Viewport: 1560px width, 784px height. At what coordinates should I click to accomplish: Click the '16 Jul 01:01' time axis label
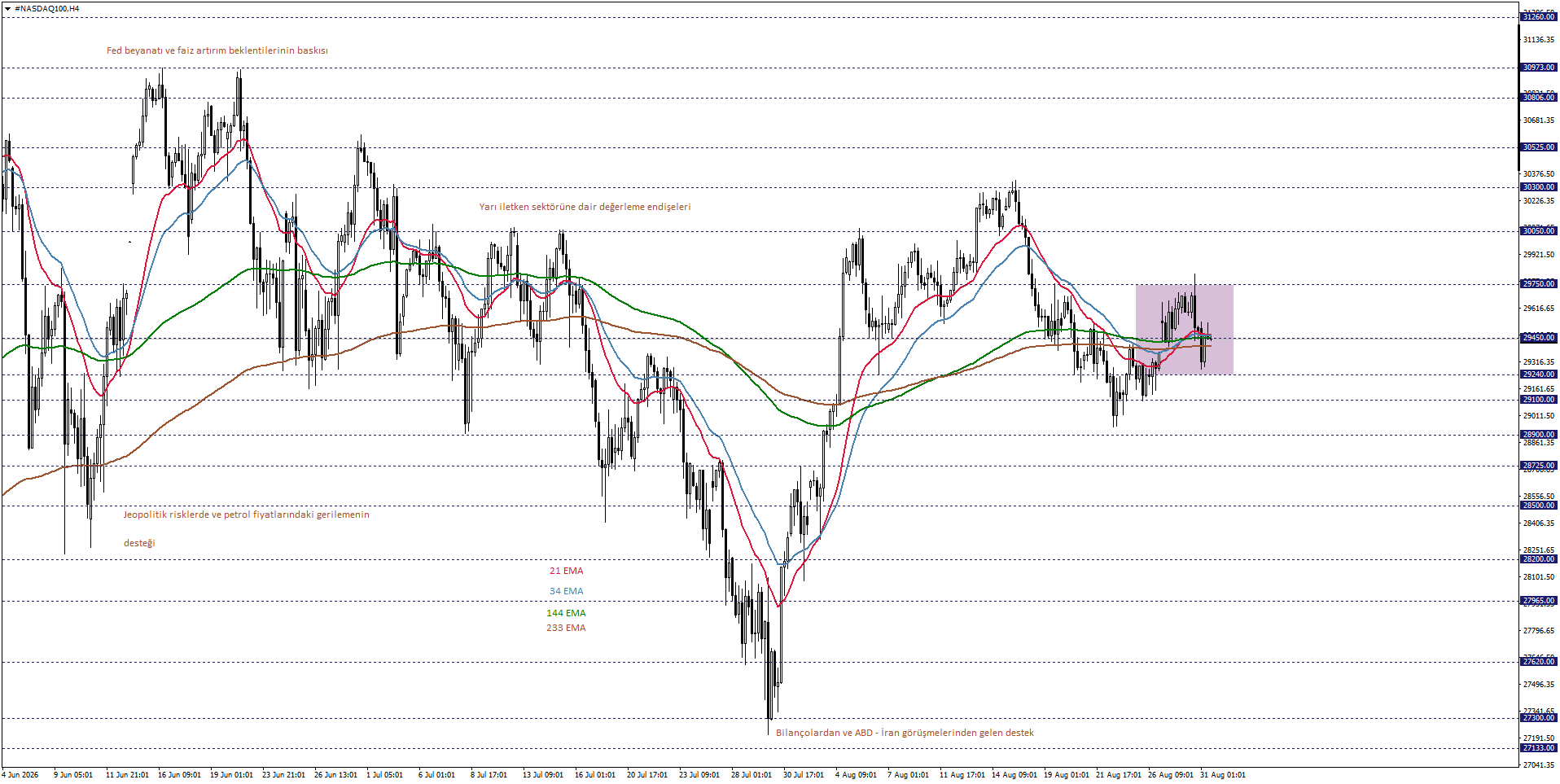coord(595,775)
